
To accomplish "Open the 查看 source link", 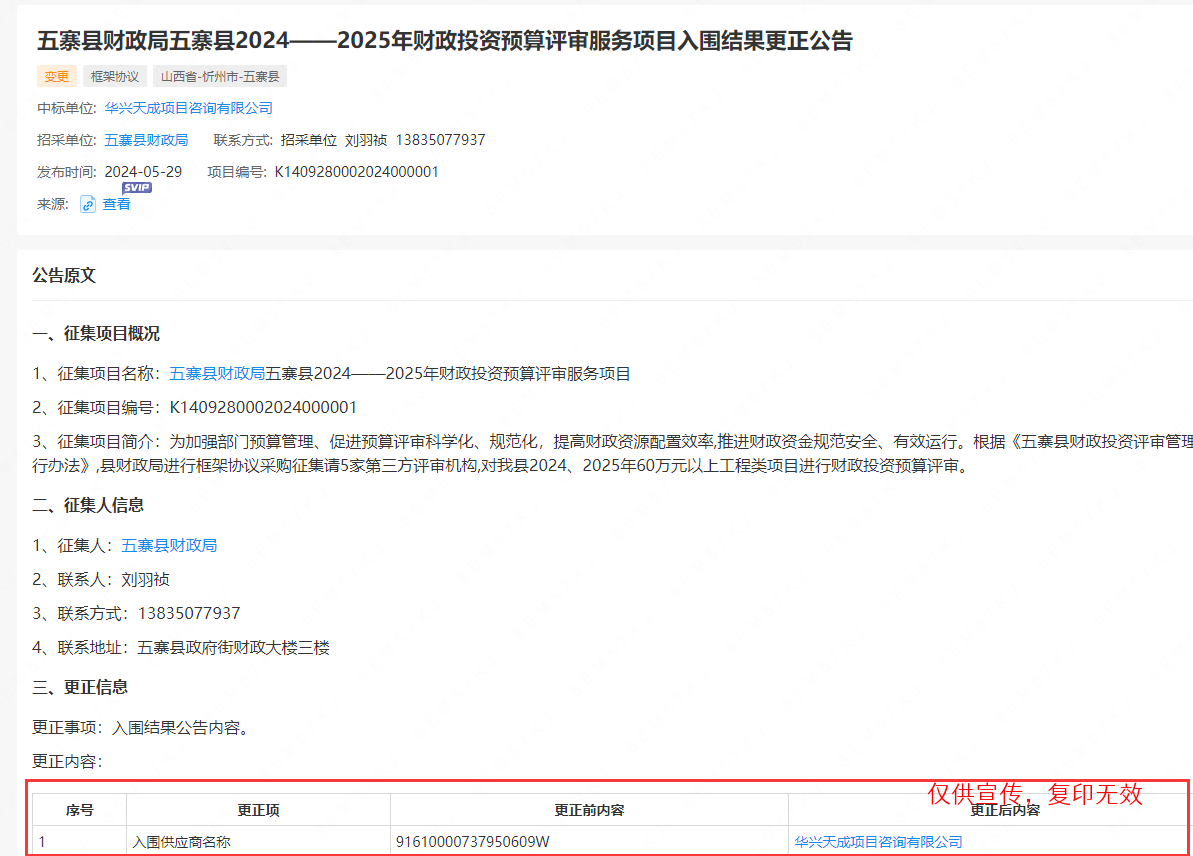I will [x=116, y=204].
